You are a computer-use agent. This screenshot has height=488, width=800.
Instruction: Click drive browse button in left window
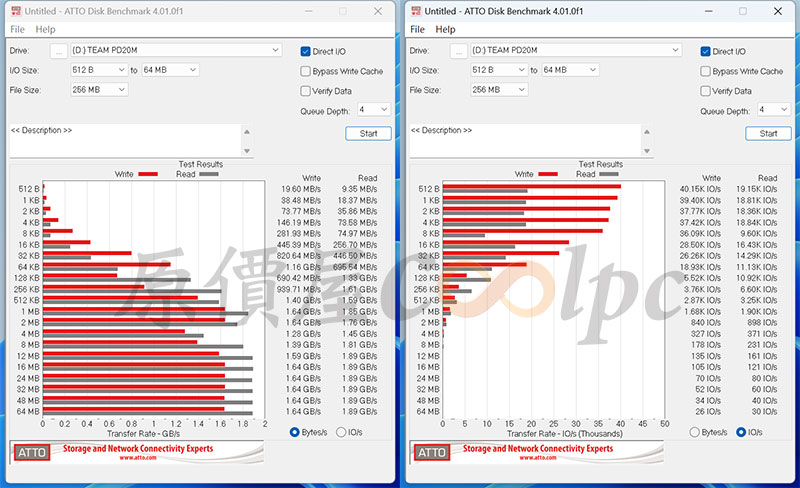[59, 51]
